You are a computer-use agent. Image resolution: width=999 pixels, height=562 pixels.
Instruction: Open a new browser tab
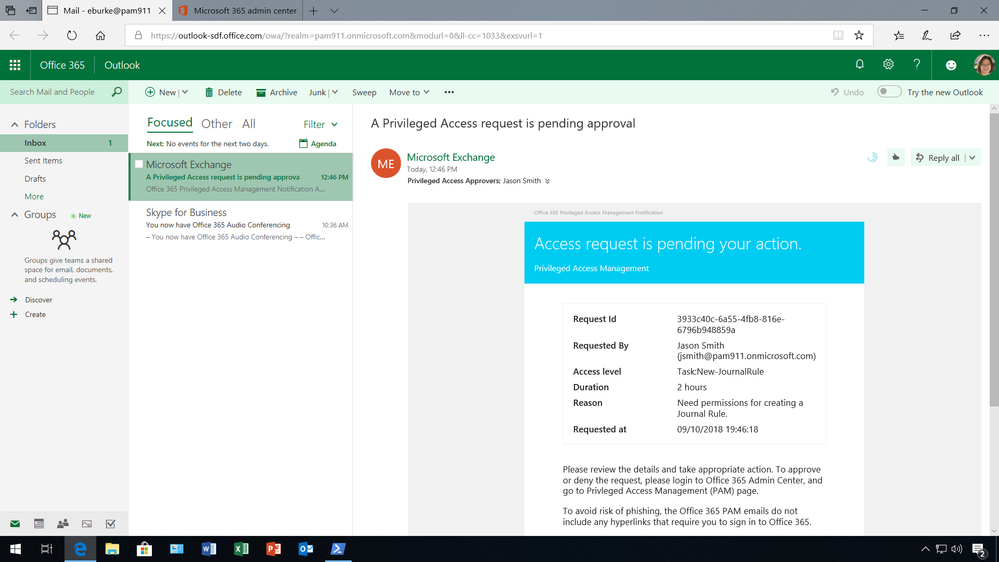[313, 11]
